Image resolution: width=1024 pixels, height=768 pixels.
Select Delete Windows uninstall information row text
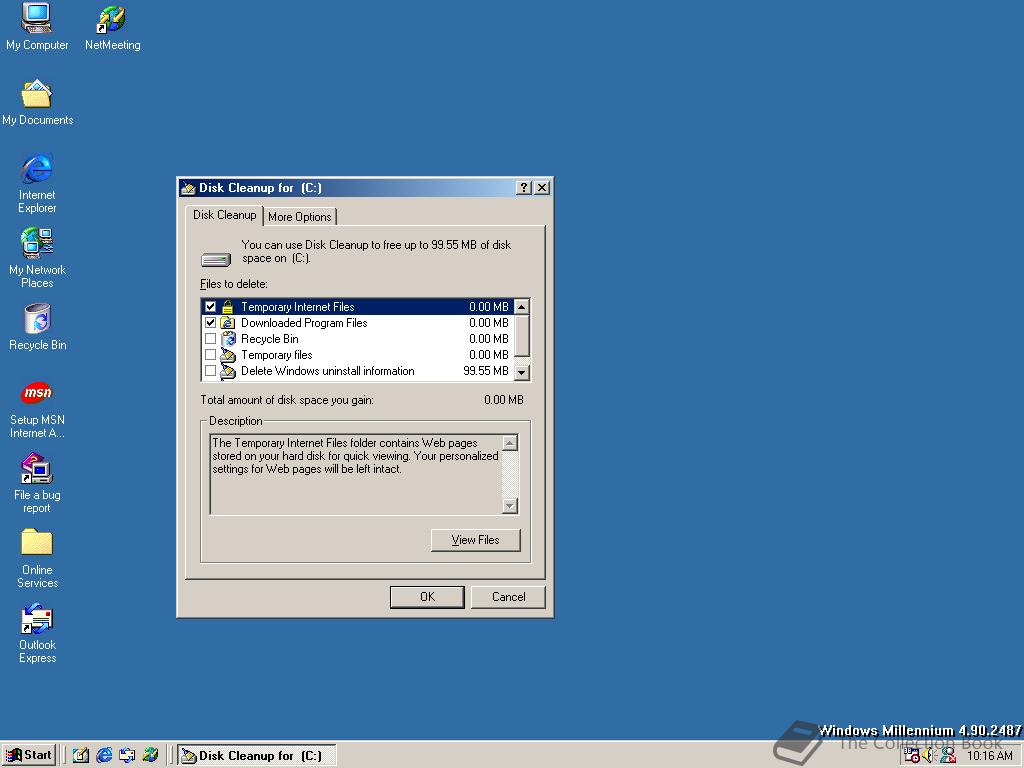tap(327, 371)
